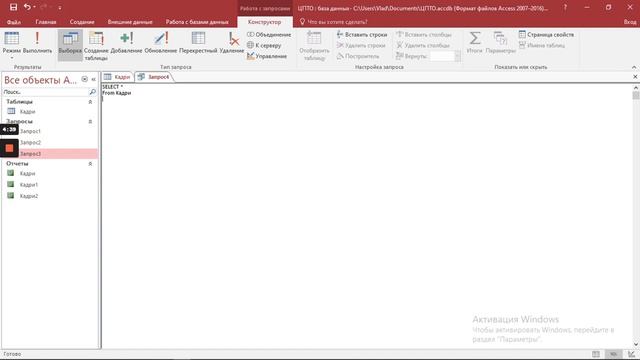Choose Создание таблицы query type
640x360 pixels.
click(96, 46)
